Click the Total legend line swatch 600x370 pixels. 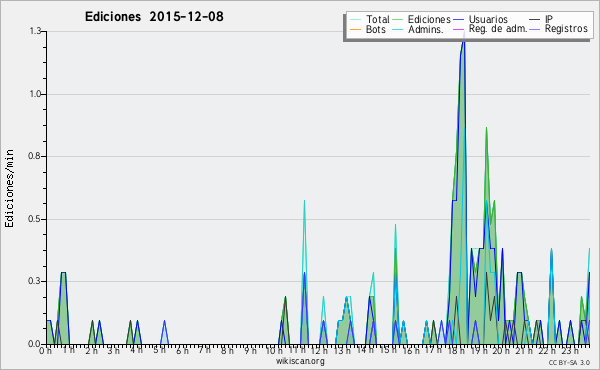pos(355,20)
